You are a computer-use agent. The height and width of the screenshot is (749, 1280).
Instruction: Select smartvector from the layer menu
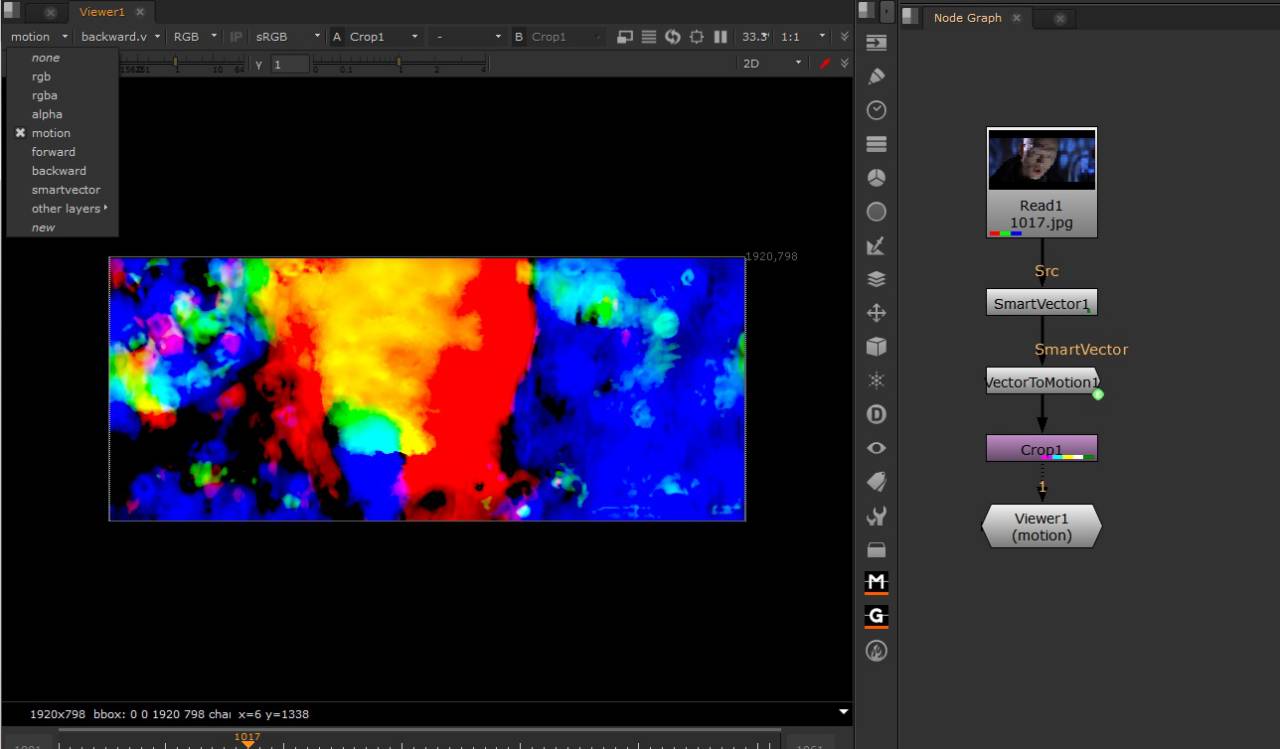coord(66,190)
